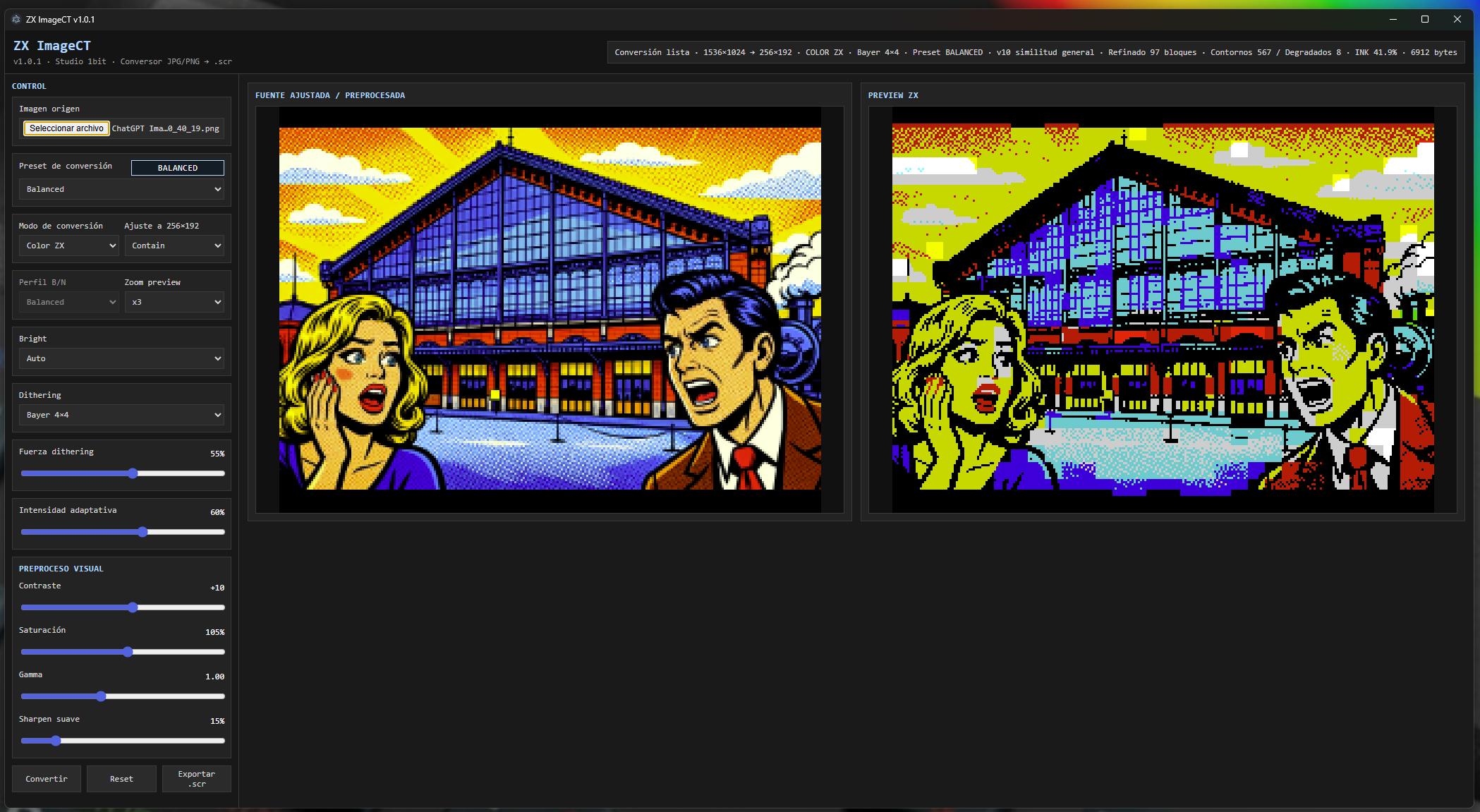Screen dimensions: 1480x812
Task: Expand the Color ZX mode dropdown
Action: tap(69, 246)
